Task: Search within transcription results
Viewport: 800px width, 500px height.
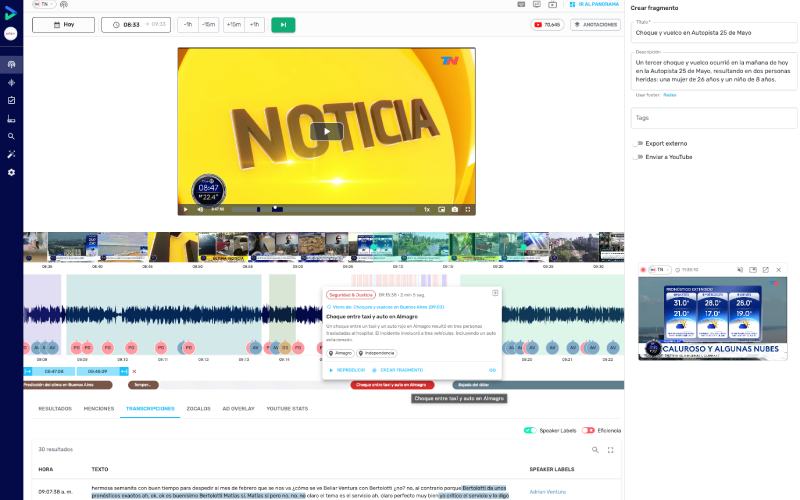Action: coord(595,450)
